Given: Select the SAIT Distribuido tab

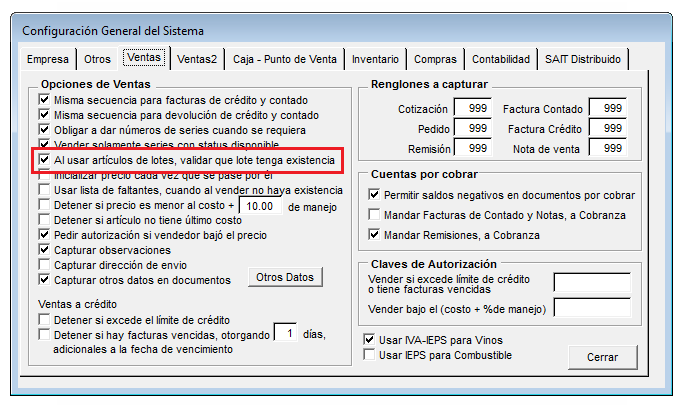Looking at the screenshot, I should 583,59.
